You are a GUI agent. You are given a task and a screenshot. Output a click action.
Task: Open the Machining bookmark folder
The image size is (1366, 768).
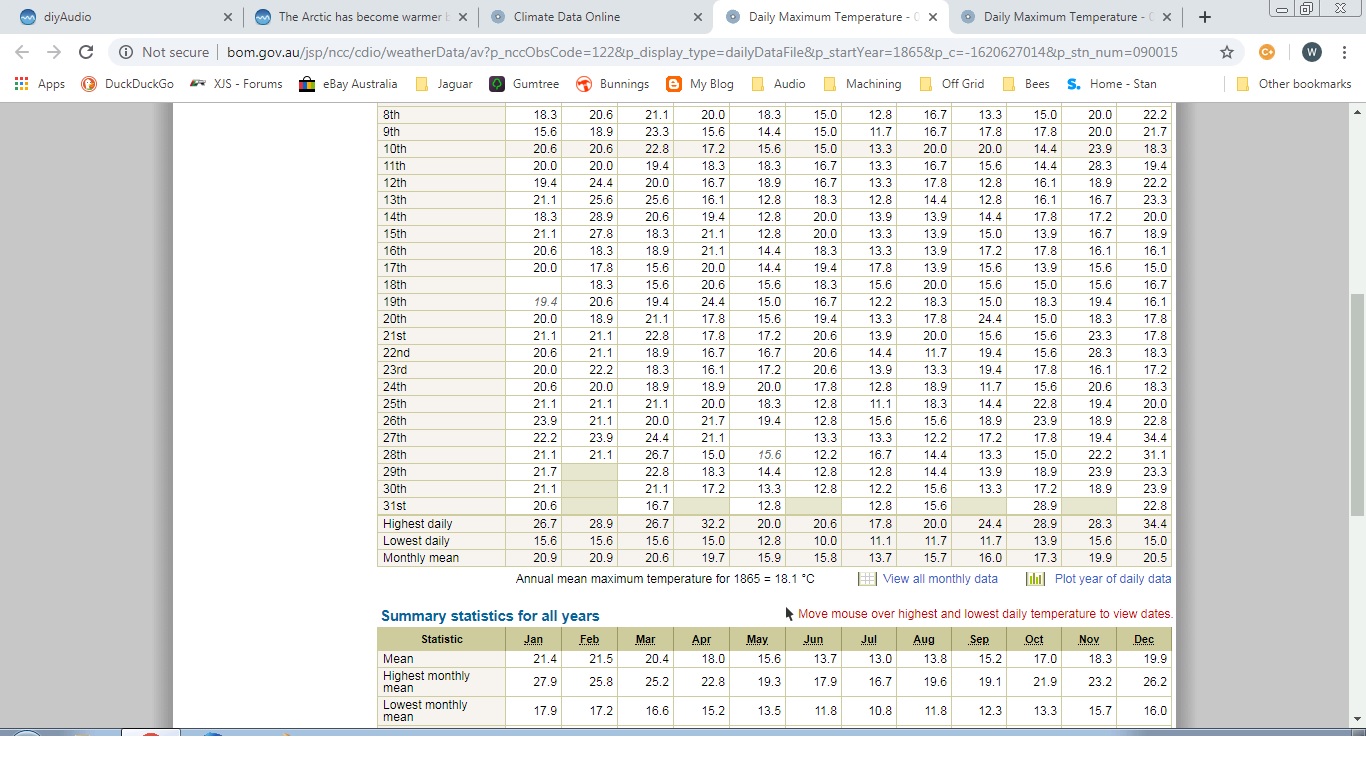click(x=862, y=84)
